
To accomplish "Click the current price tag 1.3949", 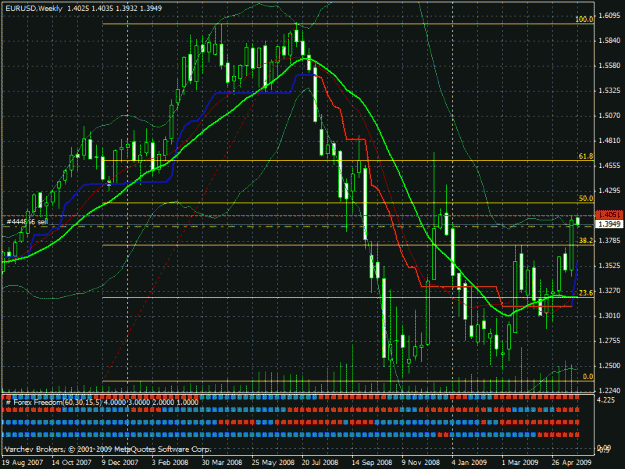I will 609,224.
